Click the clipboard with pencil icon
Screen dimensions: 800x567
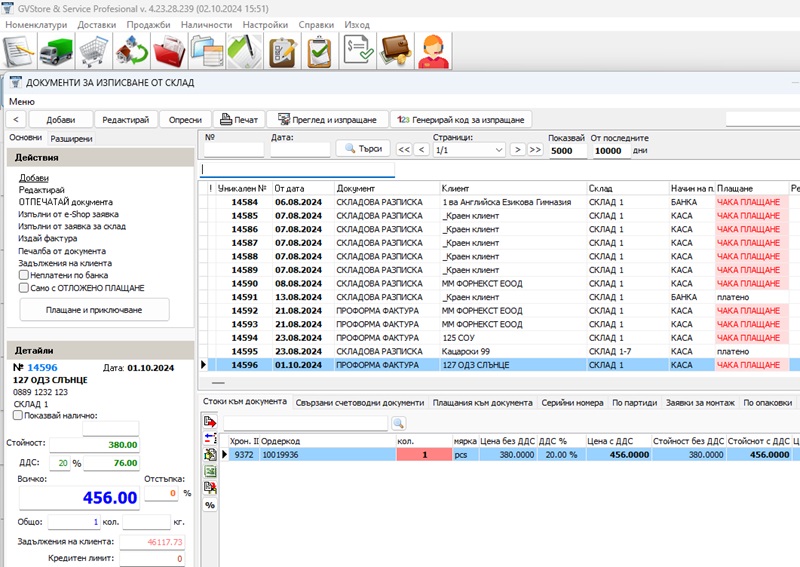point(282,51)
